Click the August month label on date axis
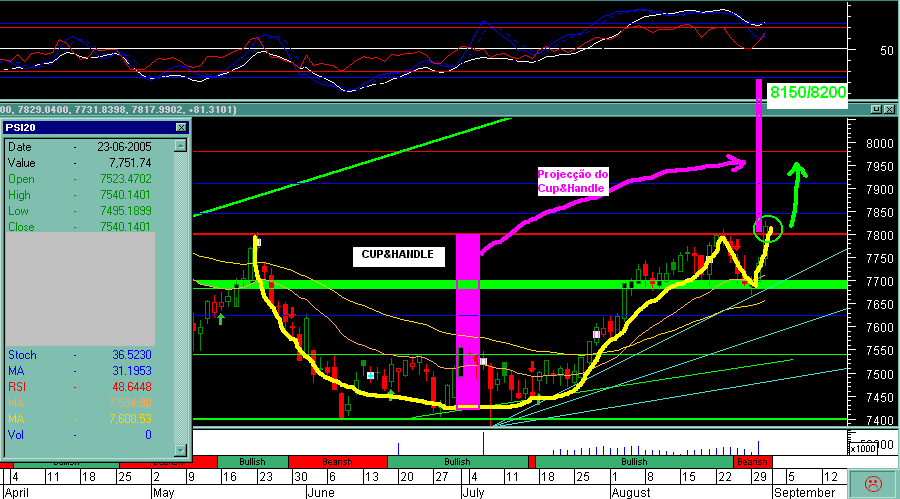Image resolution: width=900 pixels, height=499 pixels. (631, 493)
